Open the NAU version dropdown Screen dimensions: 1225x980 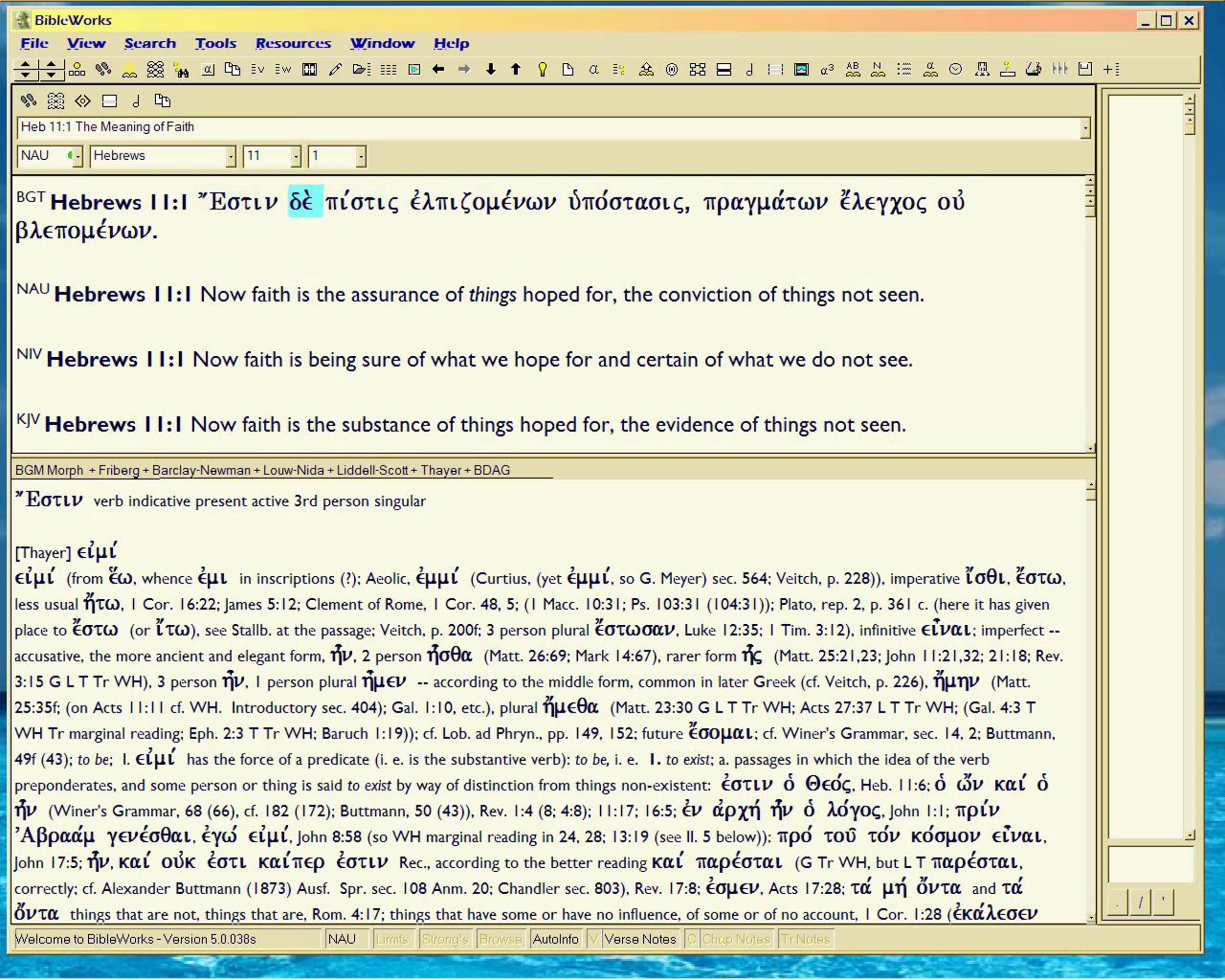pyautogui.click(x=78, y=156)
